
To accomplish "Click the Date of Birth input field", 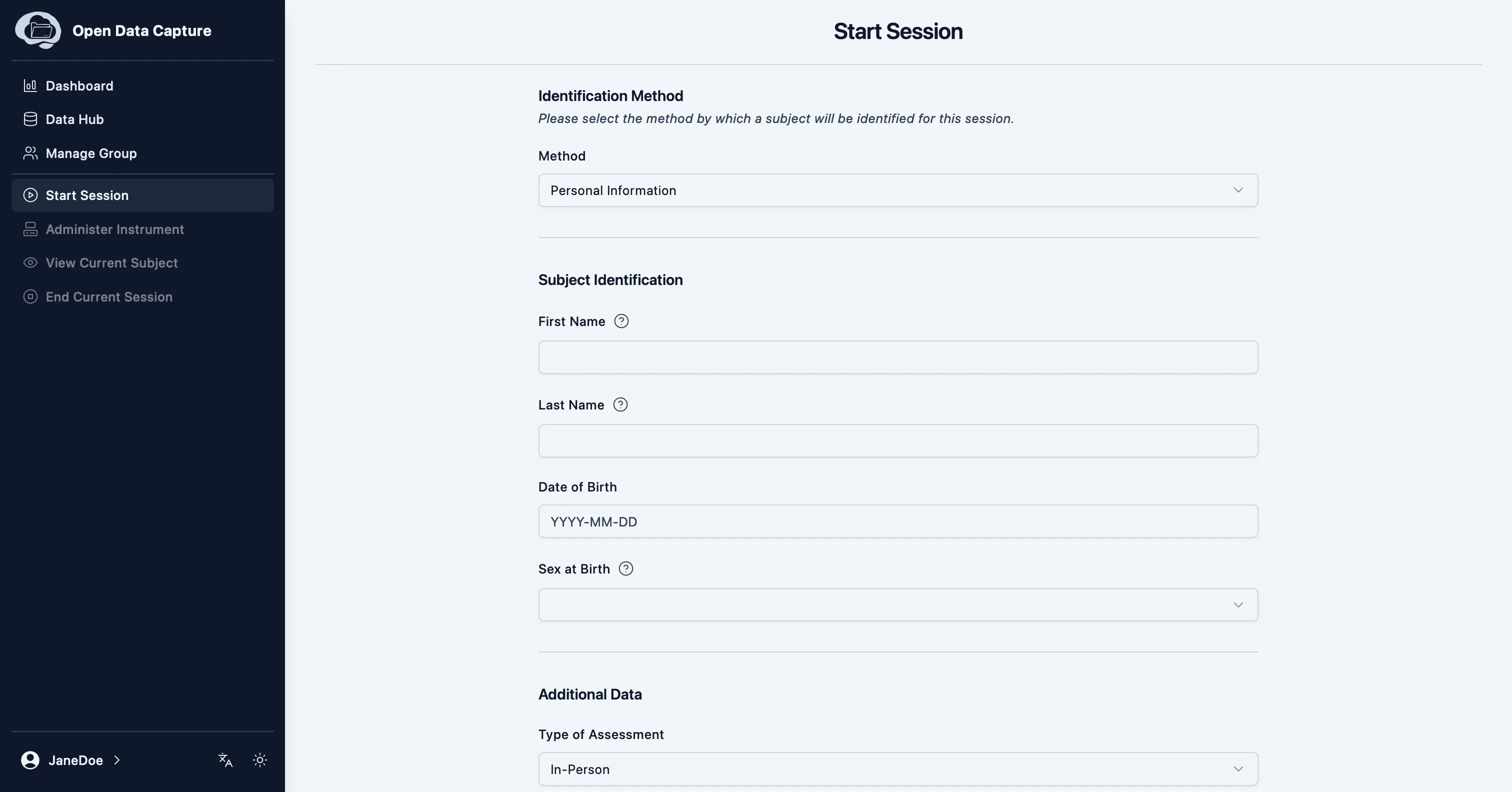I will coord(897,521).
